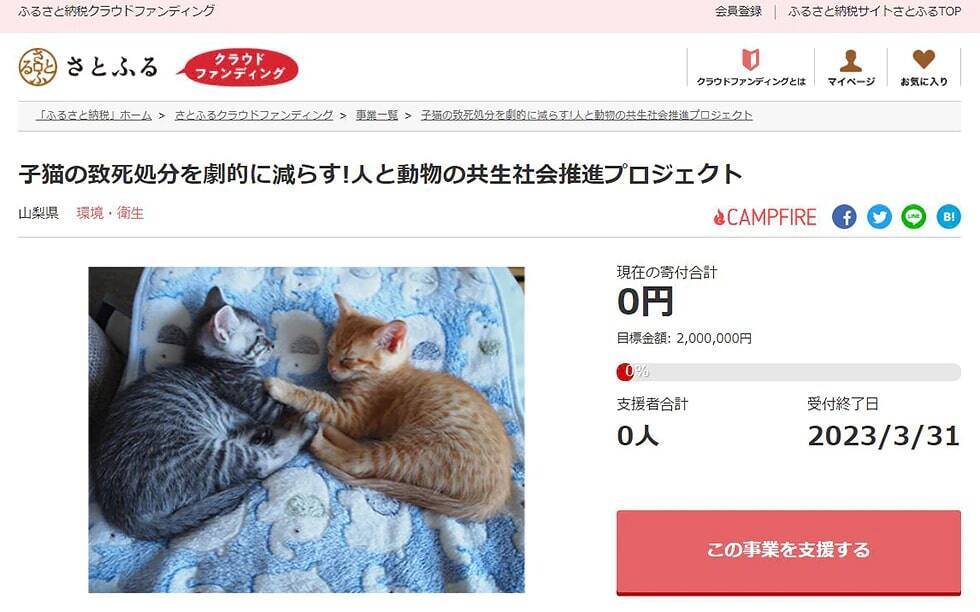Share project via Twitter icon

point(879,217)
